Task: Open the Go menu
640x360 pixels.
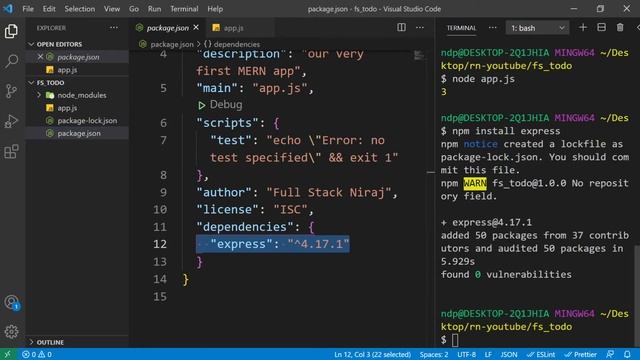Action: [134, 9]
